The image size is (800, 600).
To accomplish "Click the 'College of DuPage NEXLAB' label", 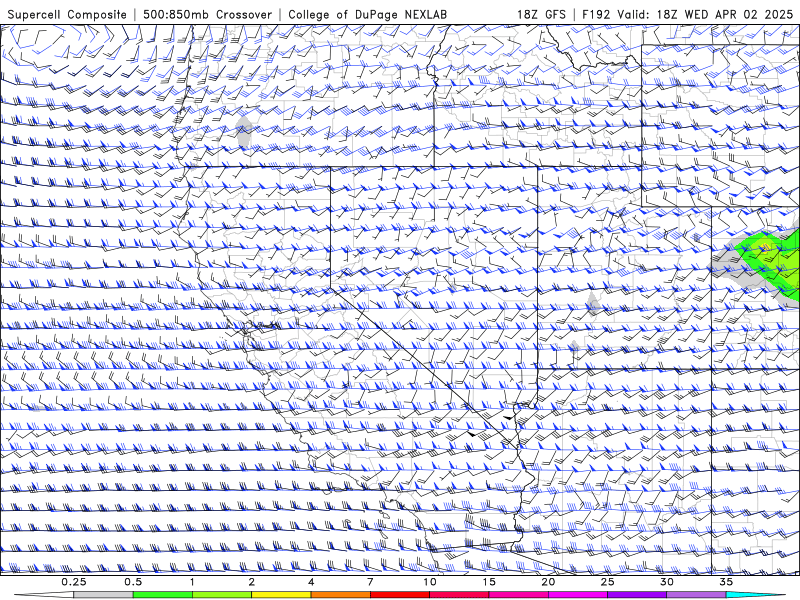I will 367,15.
